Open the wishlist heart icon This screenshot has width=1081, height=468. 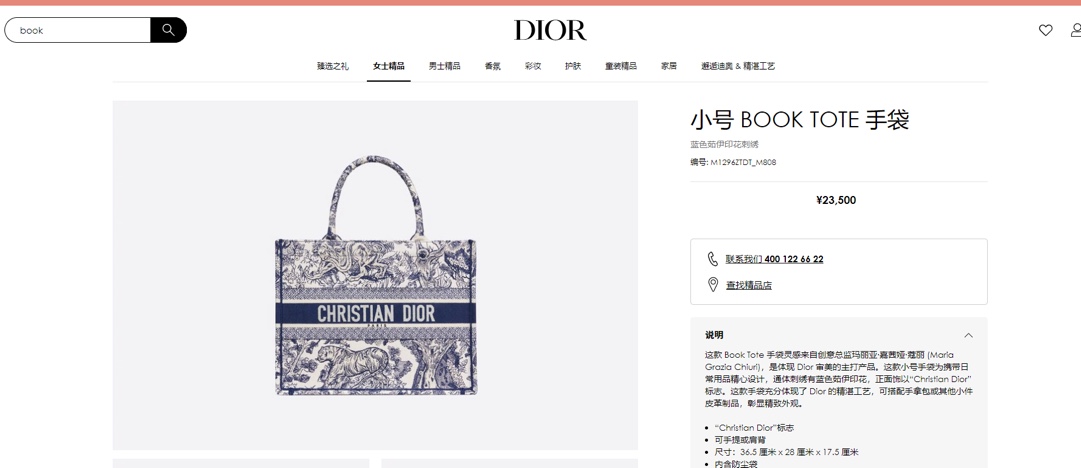pyautogui.click(x=1045, y=30)
